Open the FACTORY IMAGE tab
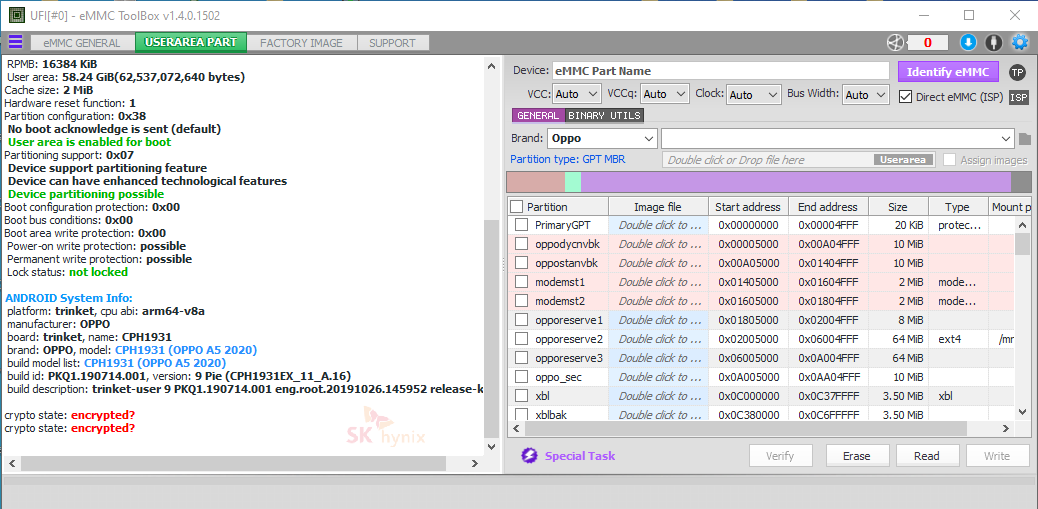Image resolution: width=1038 pixels, height=509 pixels. pos(301,43)
